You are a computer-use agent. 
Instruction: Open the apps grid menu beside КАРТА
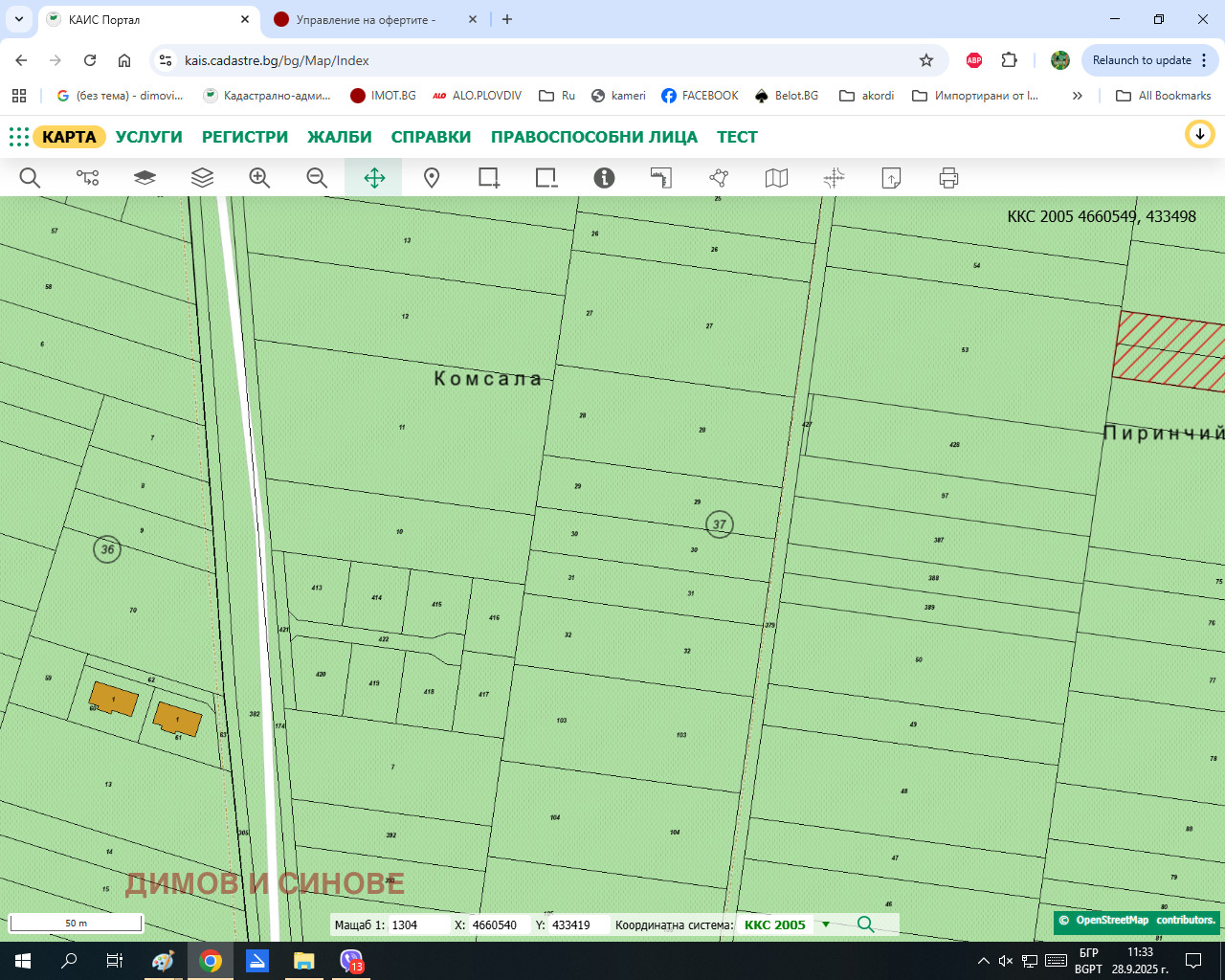click(x=19, y=137)
